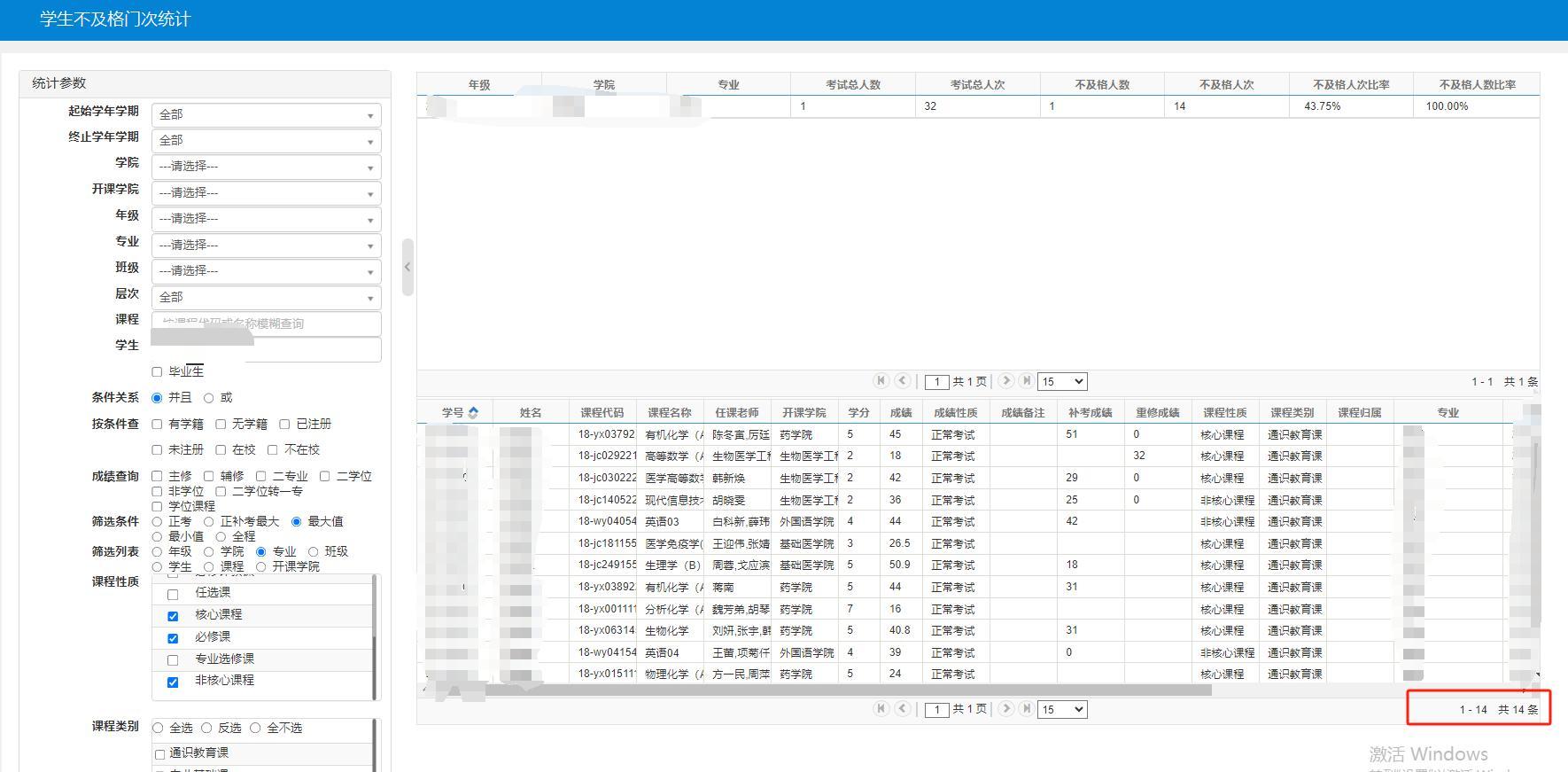Image resolution: width=1568 pixels, height=772 pixels.
Task: Check the 毕业生 checkbox
Action: (157, 372)
